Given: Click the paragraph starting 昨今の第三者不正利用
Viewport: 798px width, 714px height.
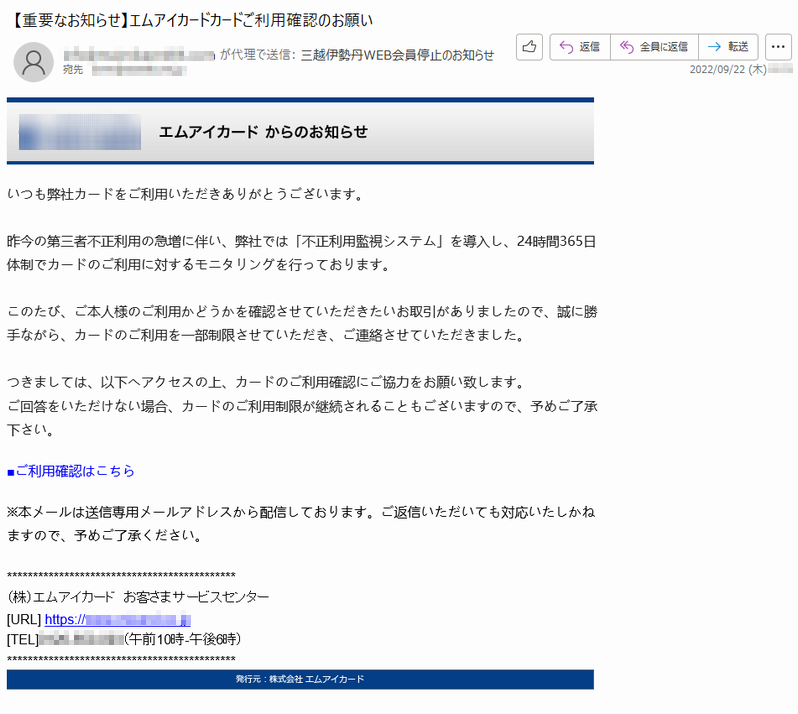Looking at the screenshot, I should tap(301, 253).
